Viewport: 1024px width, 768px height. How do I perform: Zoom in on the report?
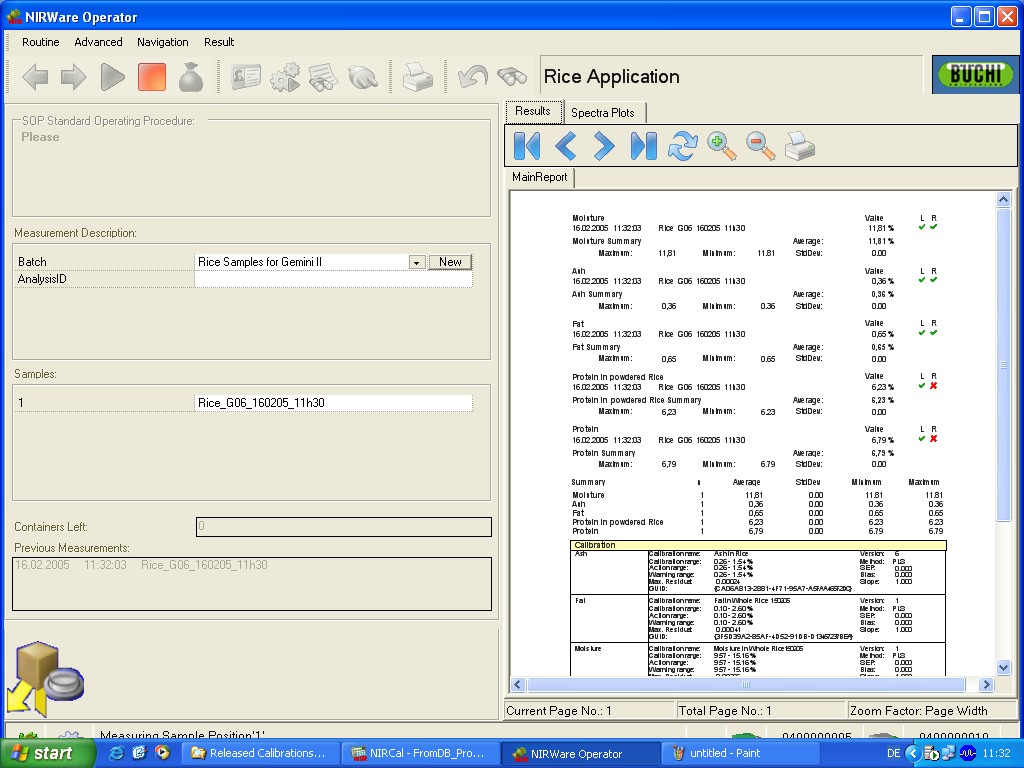(722, 146)
